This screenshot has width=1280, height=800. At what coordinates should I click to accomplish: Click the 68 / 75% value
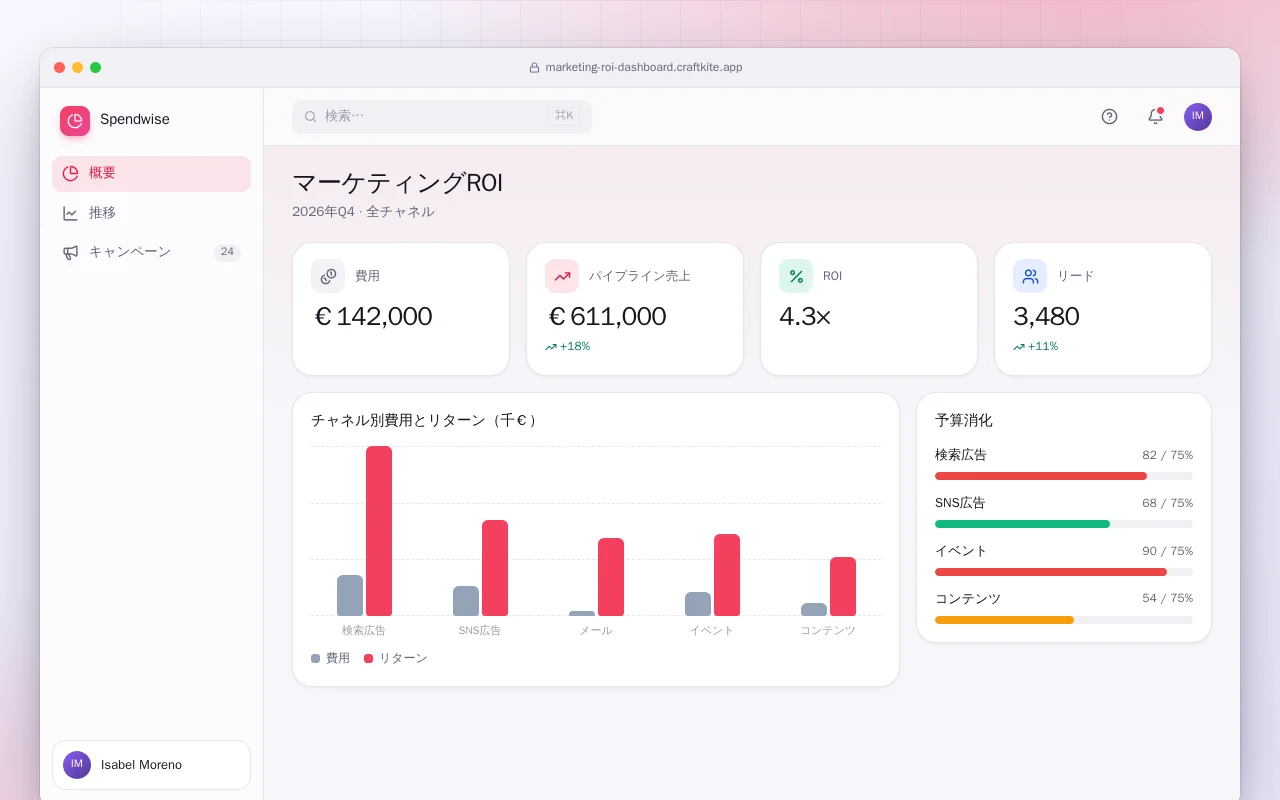1168,503
